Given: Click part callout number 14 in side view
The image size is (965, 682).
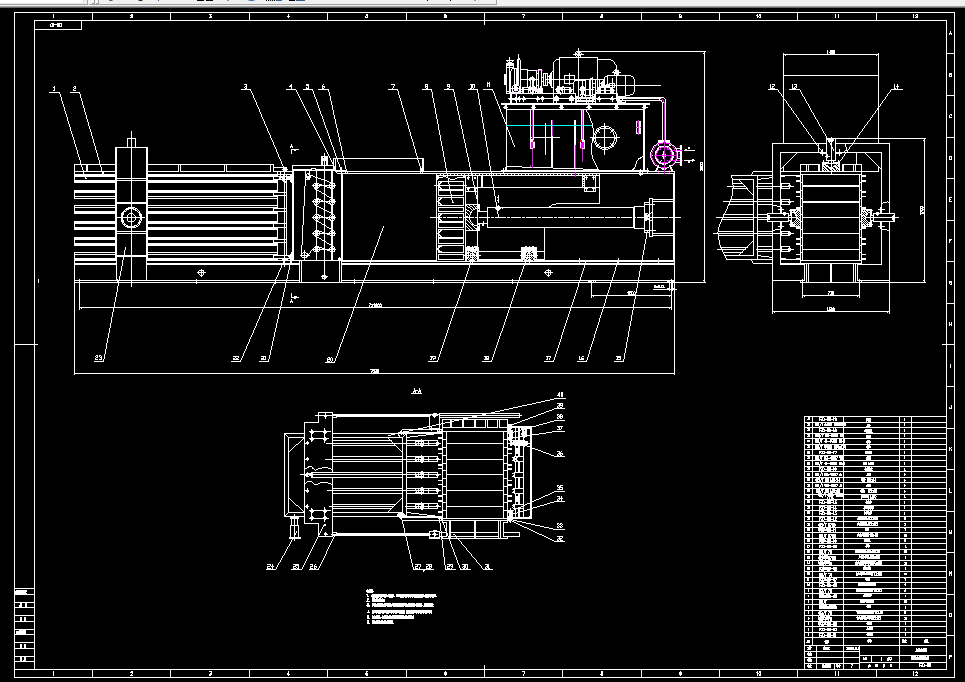Looking at the screenshot, I should coord(896,87).
